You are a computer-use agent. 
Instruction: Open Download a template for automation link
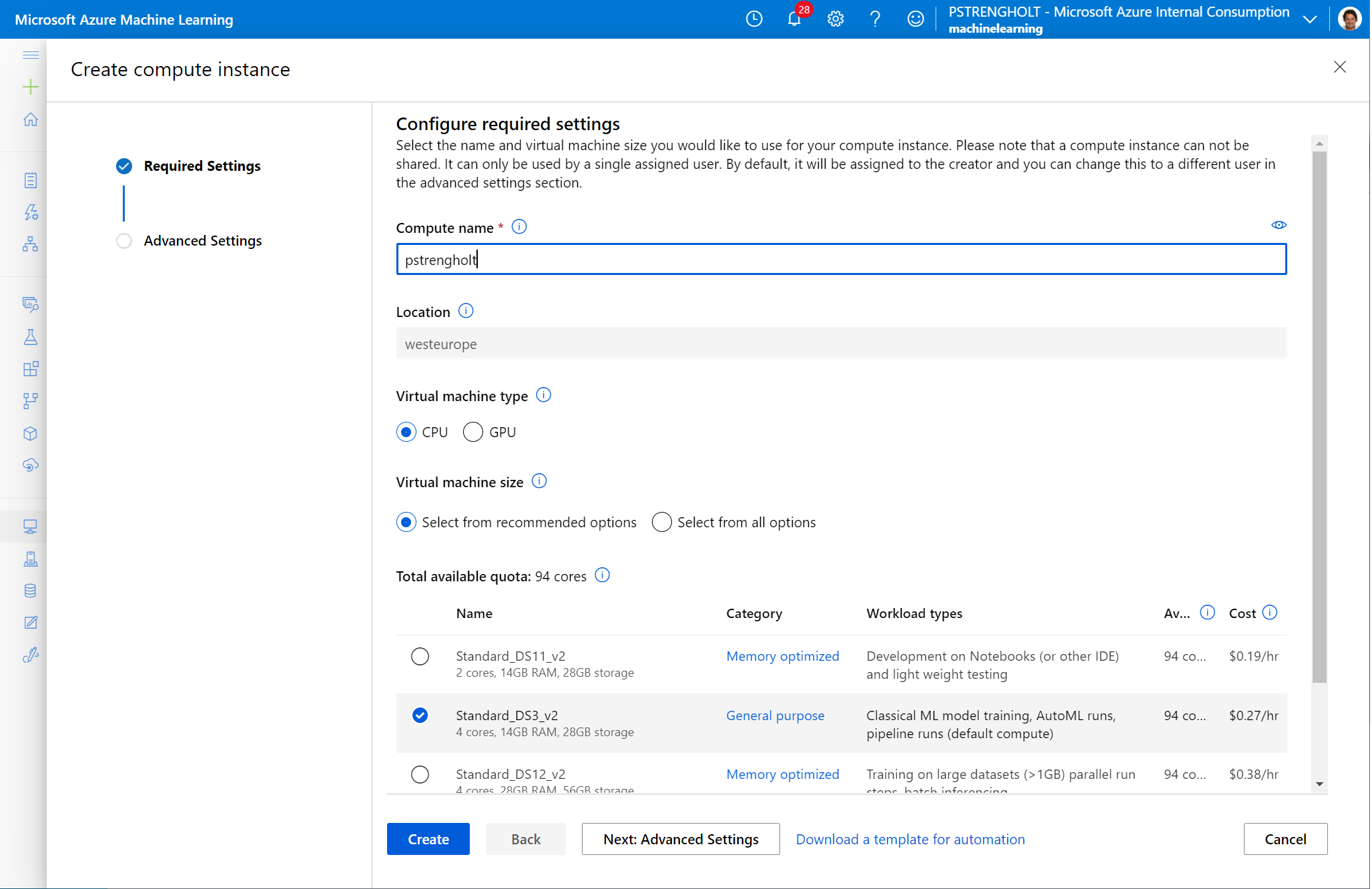[x=910, y=840]
